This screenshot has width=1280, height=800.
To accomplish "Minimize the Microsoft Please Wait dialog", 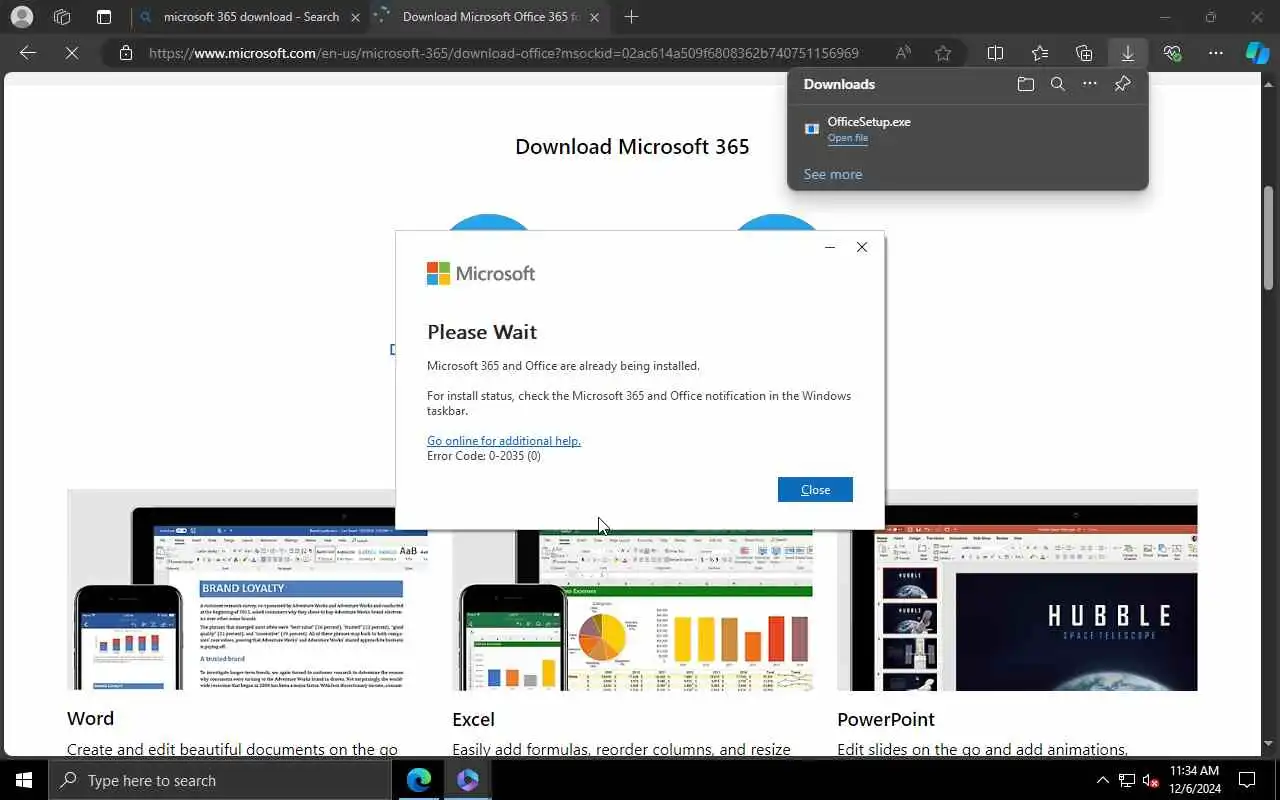I will click(x=829, y=247).
